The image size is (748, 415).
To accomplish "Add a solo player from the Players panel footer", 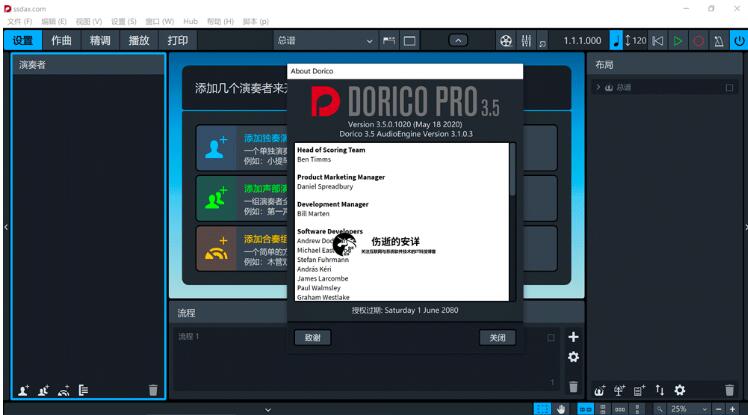I will 23,391.
